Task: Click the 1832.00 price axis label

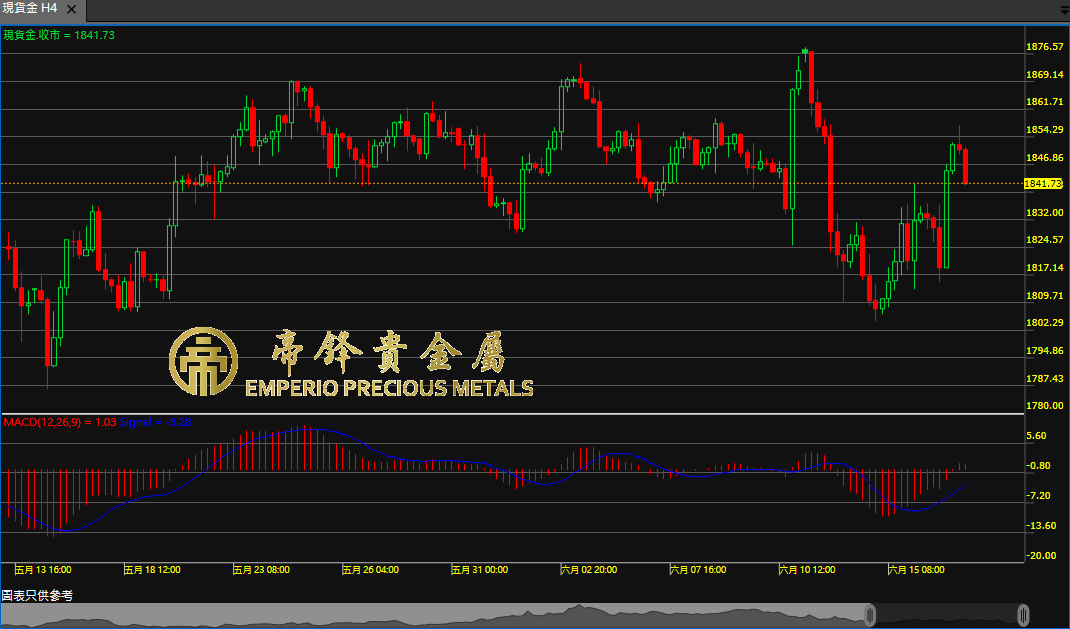Action: pos(1045,212)
